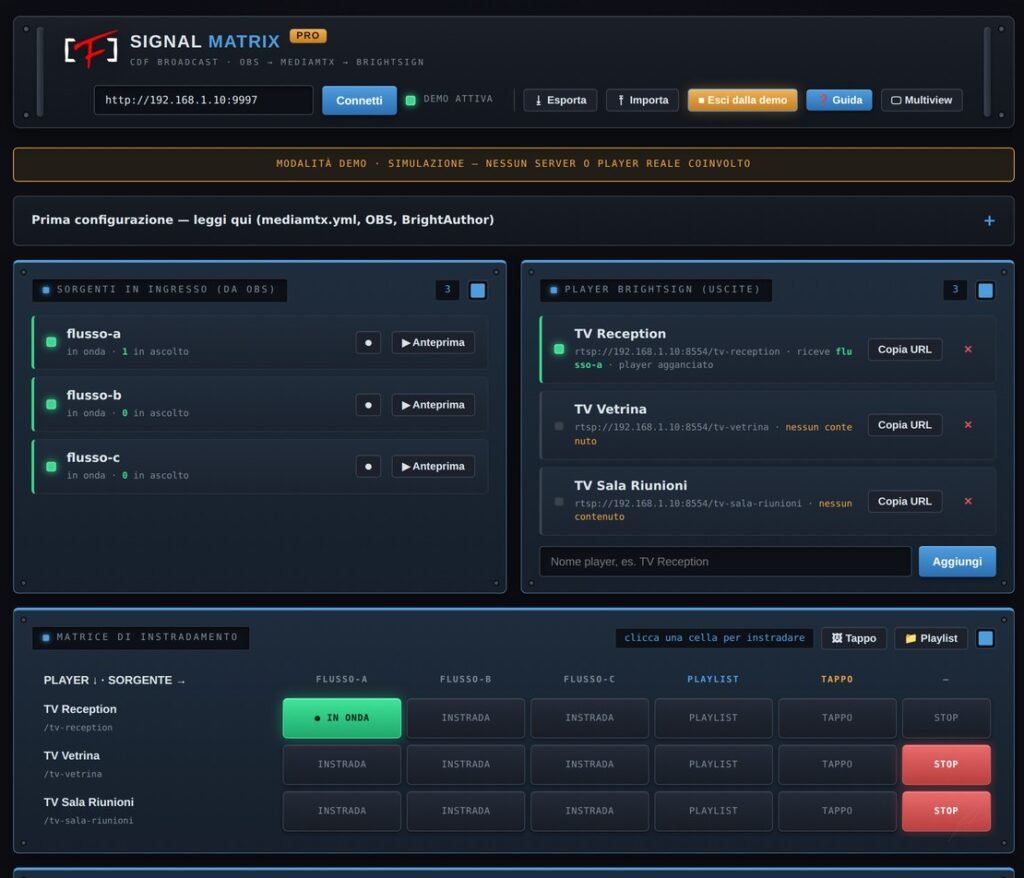This screenshot has width=1024, height=878.
Task: Open the Guida help button
Action: tap(839, 100)
